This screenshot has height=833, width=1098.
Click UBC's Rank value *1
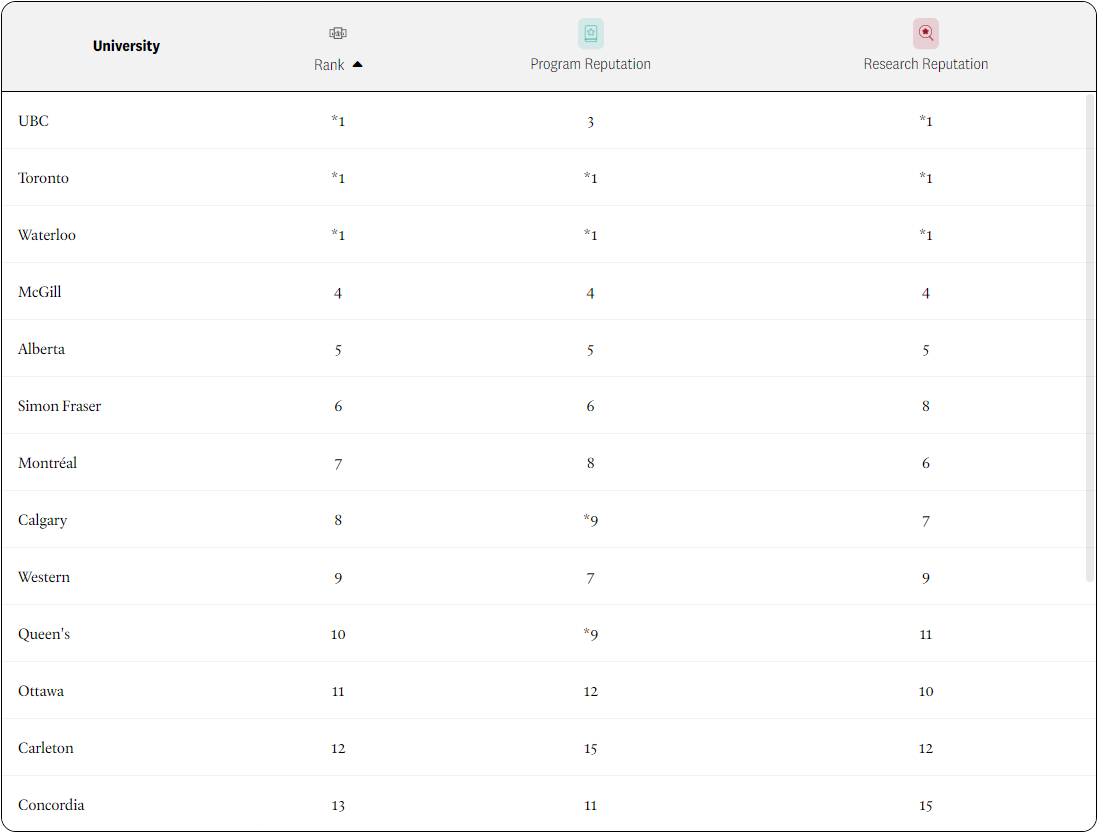tap(338, 120)
